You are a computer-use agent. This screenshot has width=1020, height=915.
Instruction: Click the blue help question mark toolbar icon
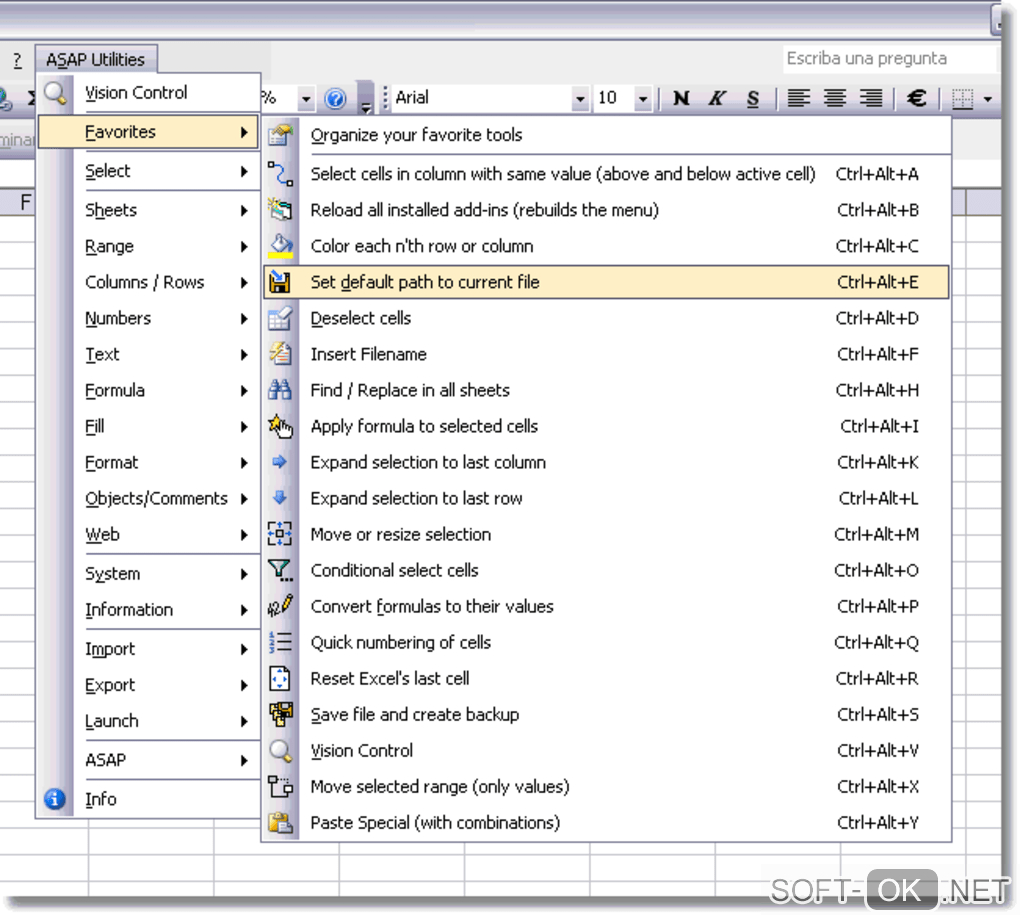click(336, 98)
